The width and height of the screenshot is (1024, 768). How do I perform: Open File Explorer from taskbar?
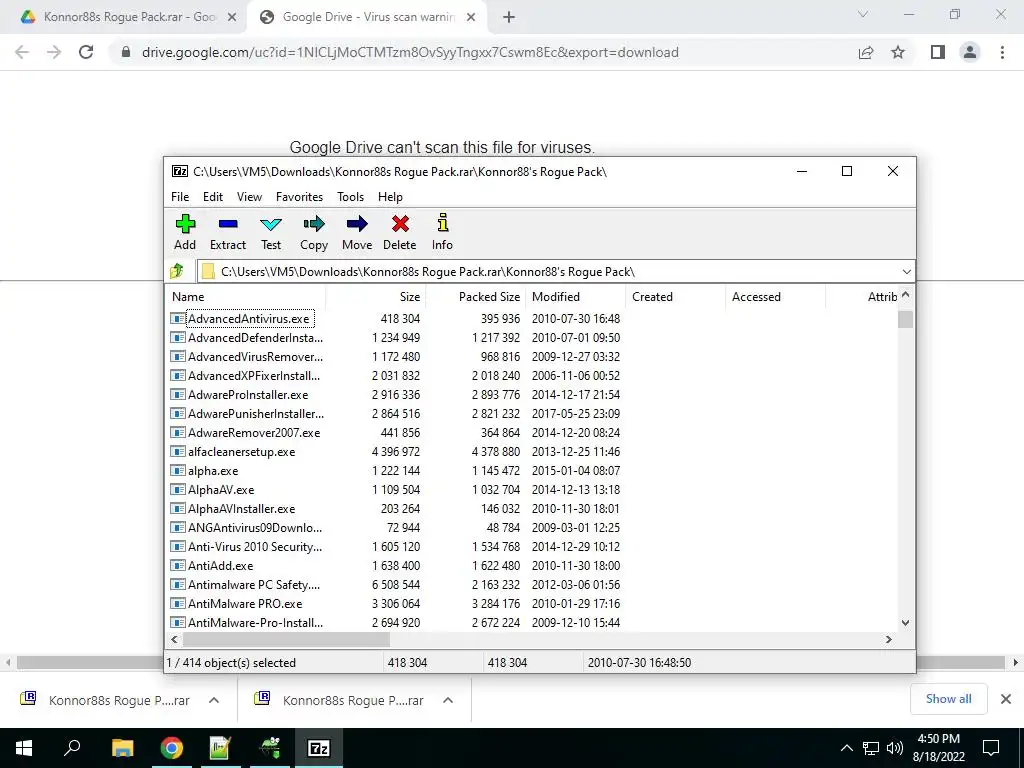tap(122, 748)
